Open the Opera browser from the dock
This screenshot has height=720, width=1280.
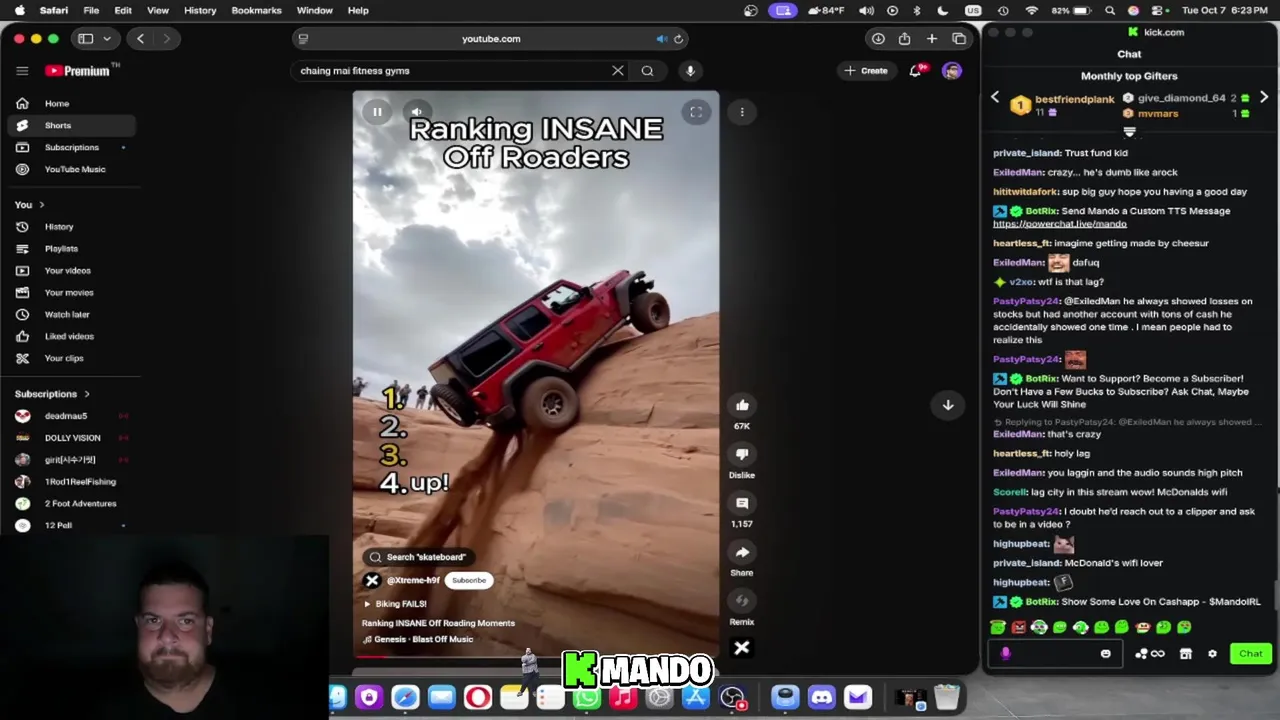pyautogui.click(x=478, y=697)
